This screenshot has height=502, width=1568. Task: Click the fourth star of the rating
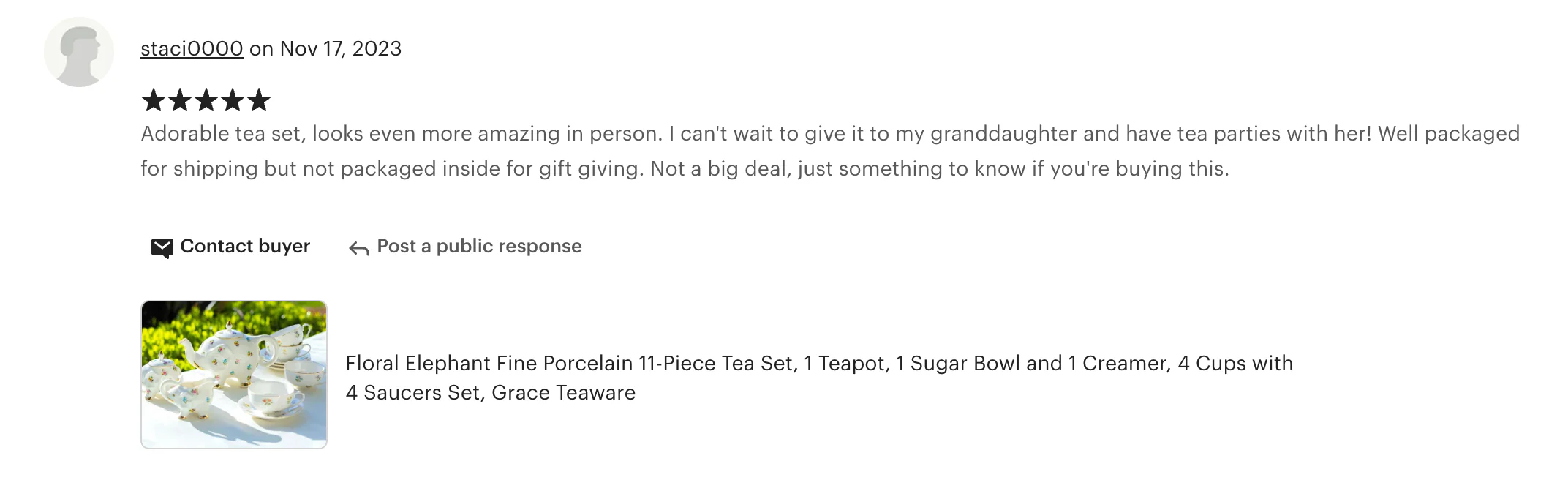(x=233, y=100)
